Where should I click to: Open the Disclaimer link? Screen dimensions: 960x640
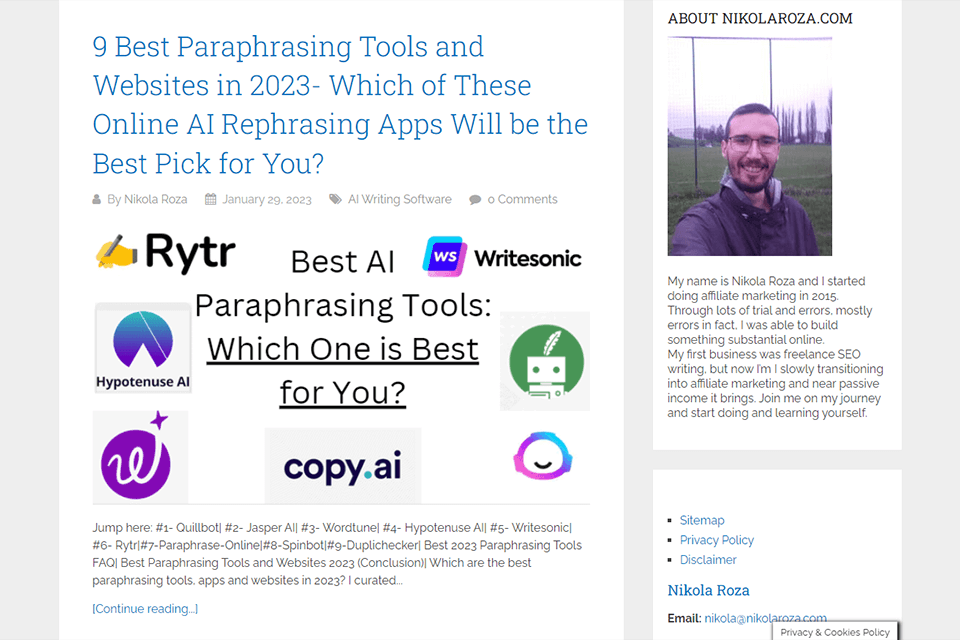[x=708, y=559]
